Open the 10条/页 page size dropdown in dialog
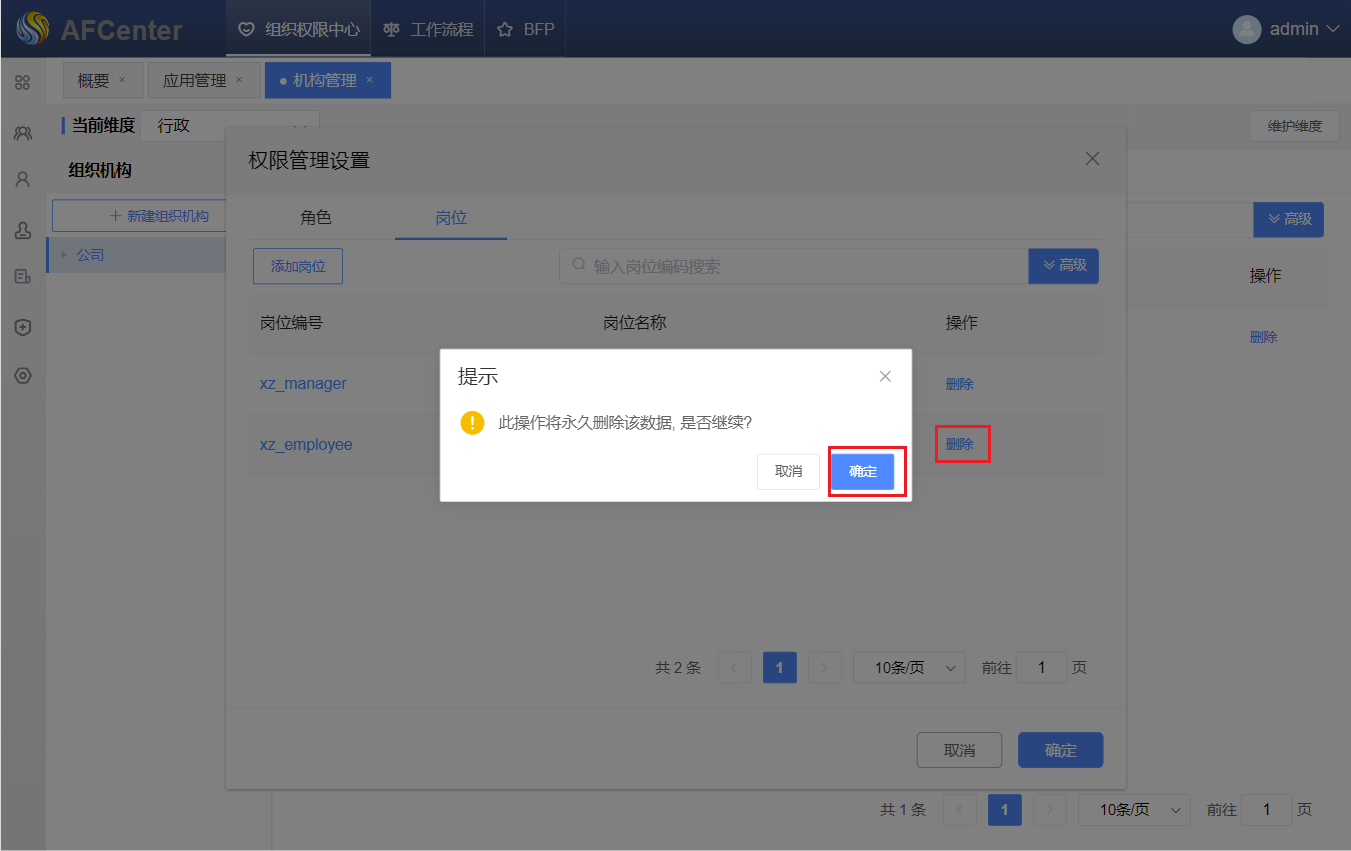The width and height of the screenshot is (1351, 851). pos(908,668)
